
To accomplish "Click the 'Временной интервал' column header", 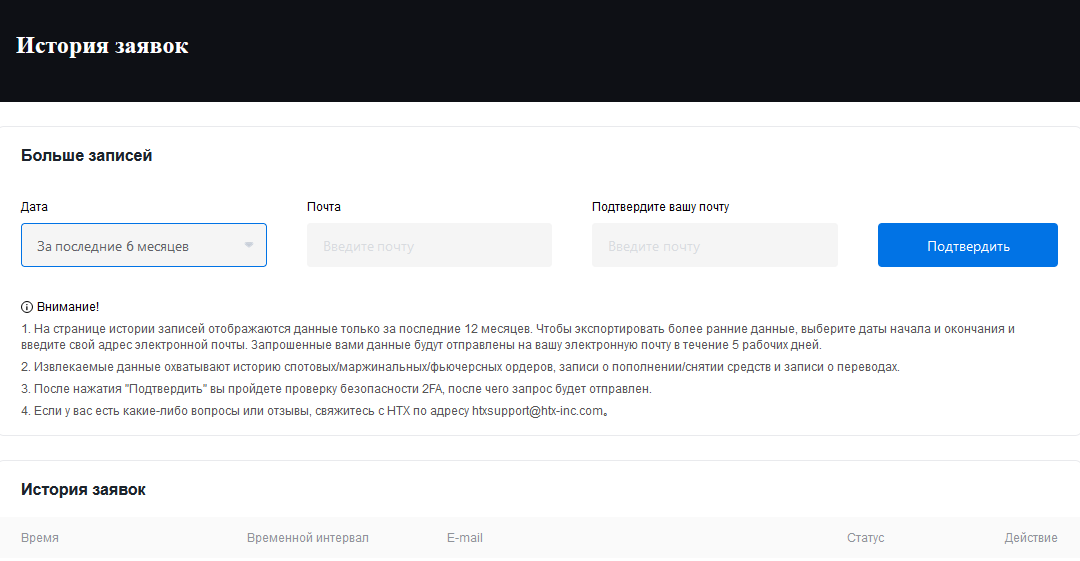I will click(307, 538).
